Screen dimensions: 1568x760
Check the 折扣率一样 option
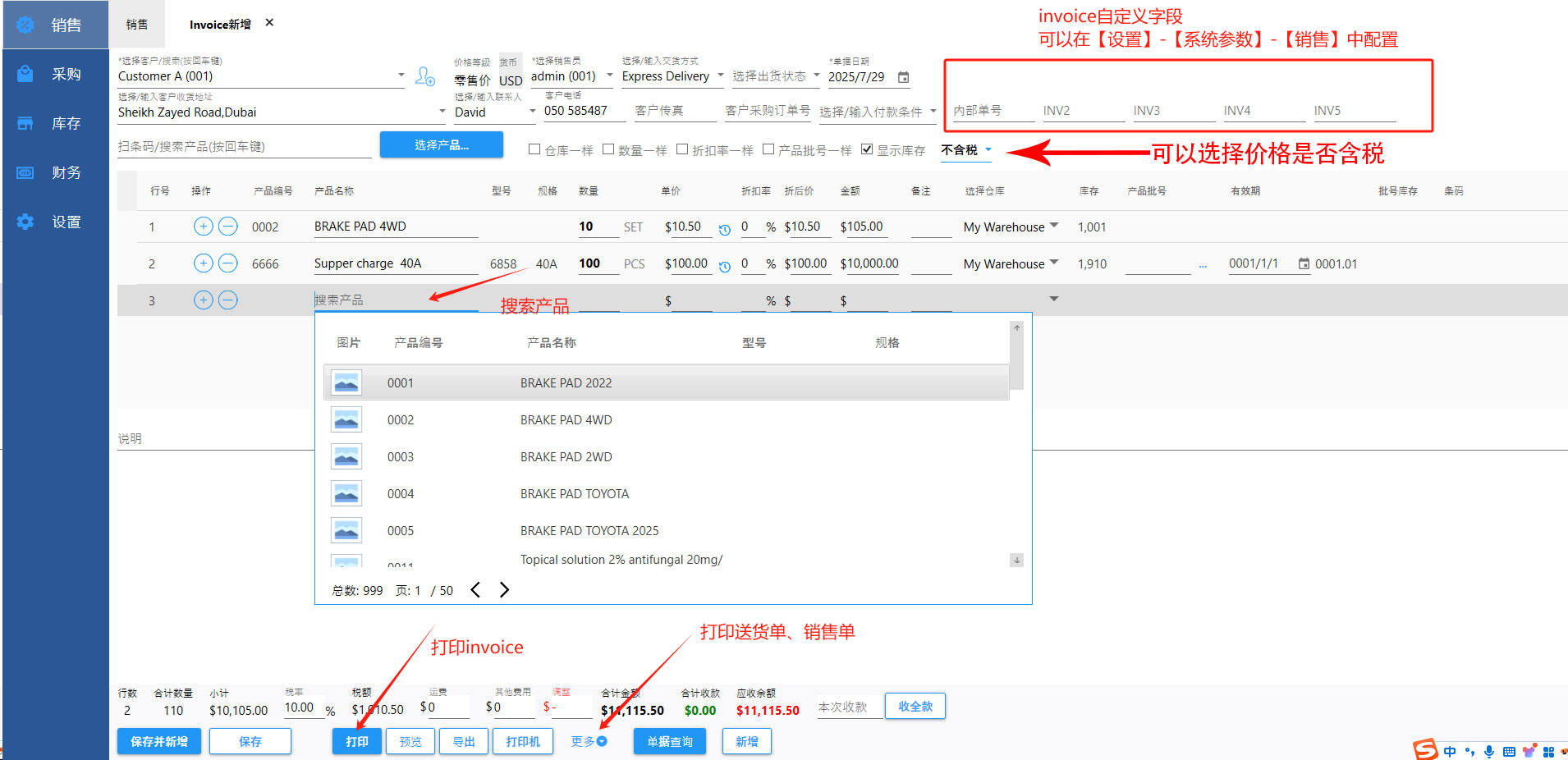coord(681,149)
